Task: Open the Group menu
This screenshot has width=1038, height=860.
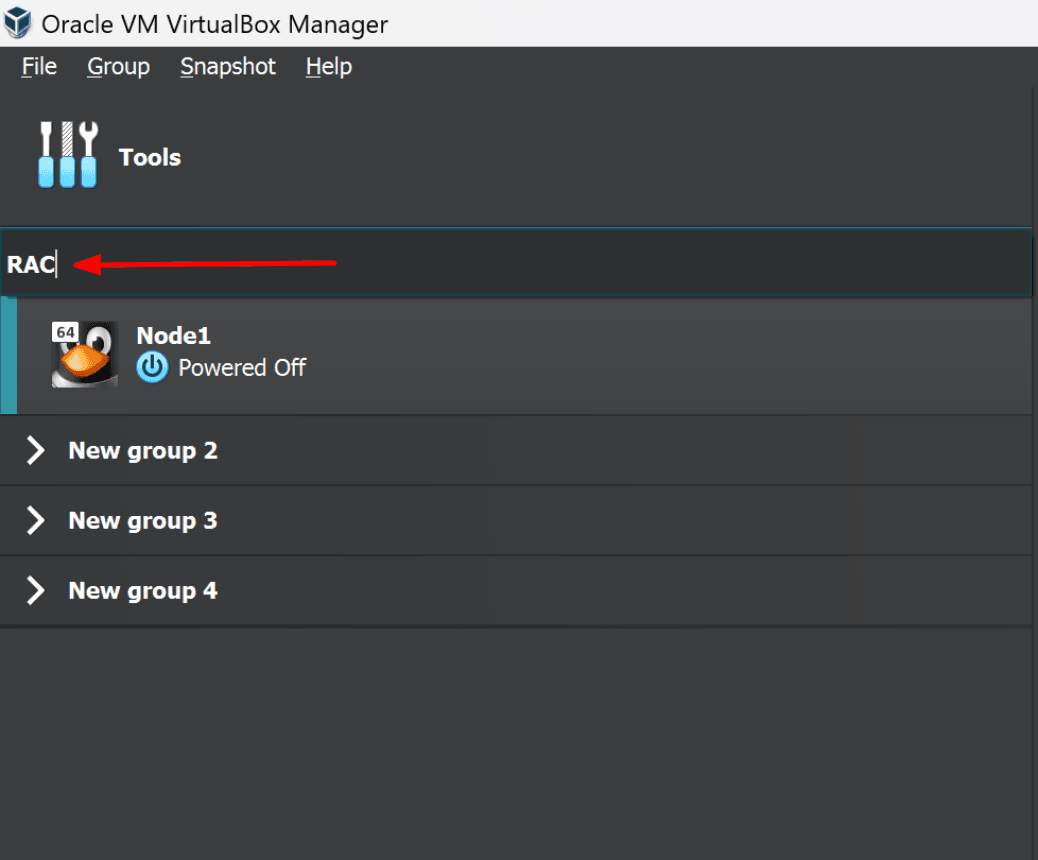Action: (x=117, y=66)
